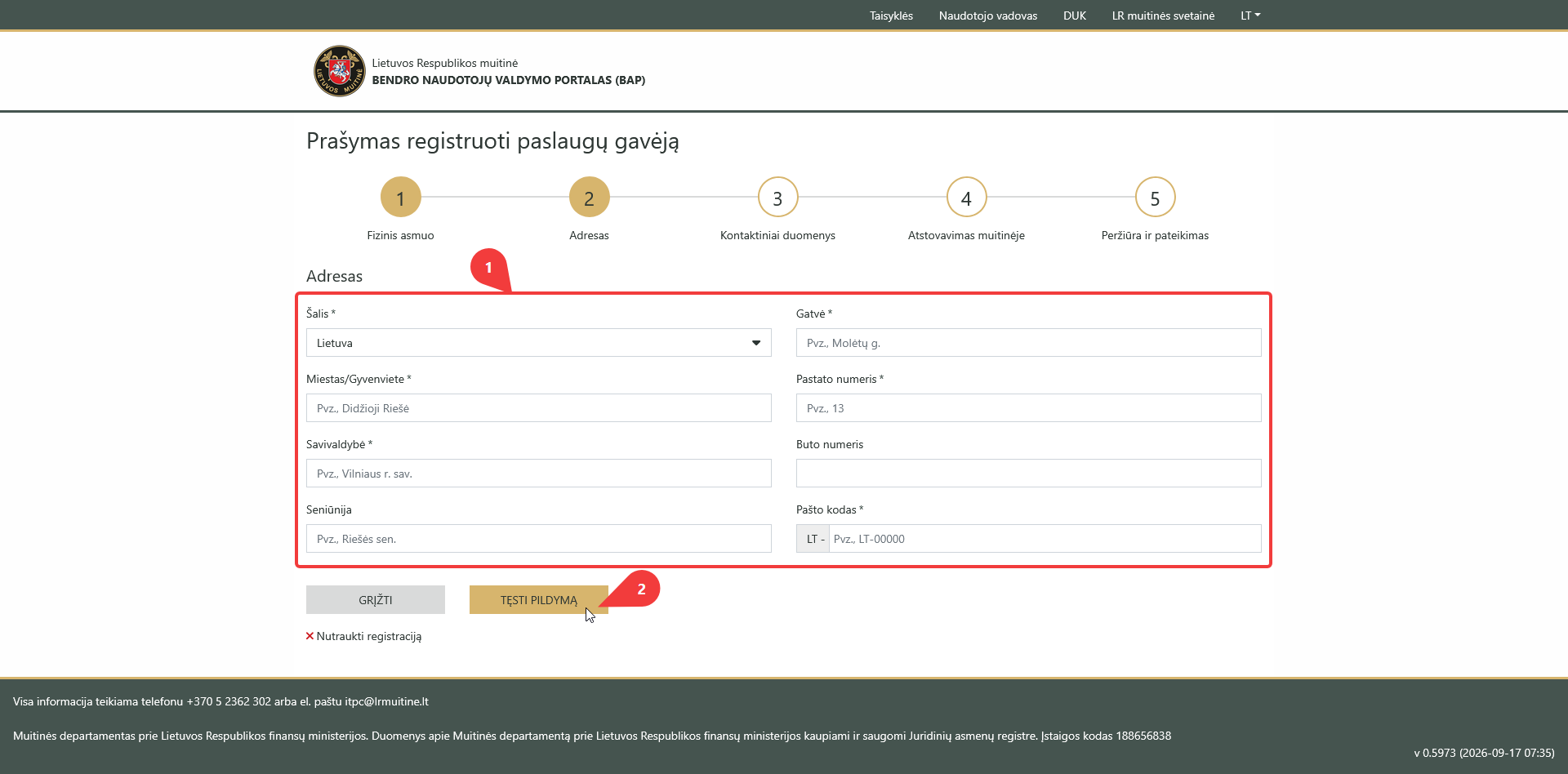Open the Šalis country dropdown
The width and height of the screenshot is (1568, 774).
tap(539, 343)
